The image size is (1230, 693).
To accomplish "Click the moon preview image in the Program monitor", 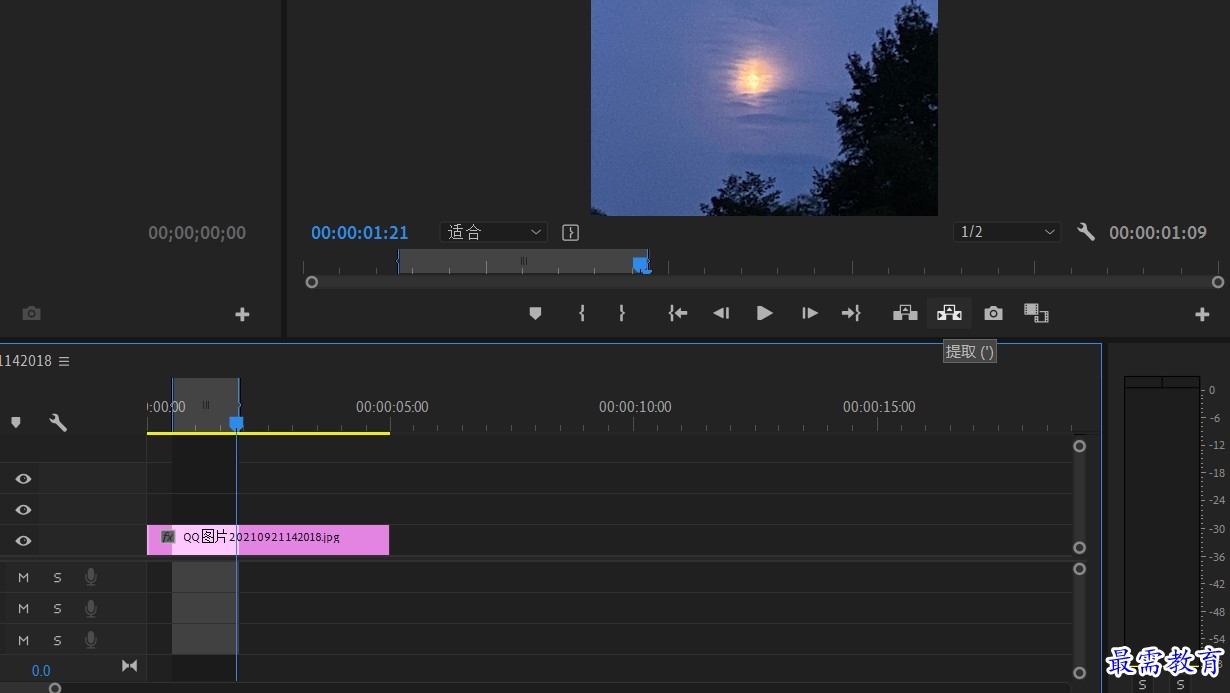I will point(764,107).
